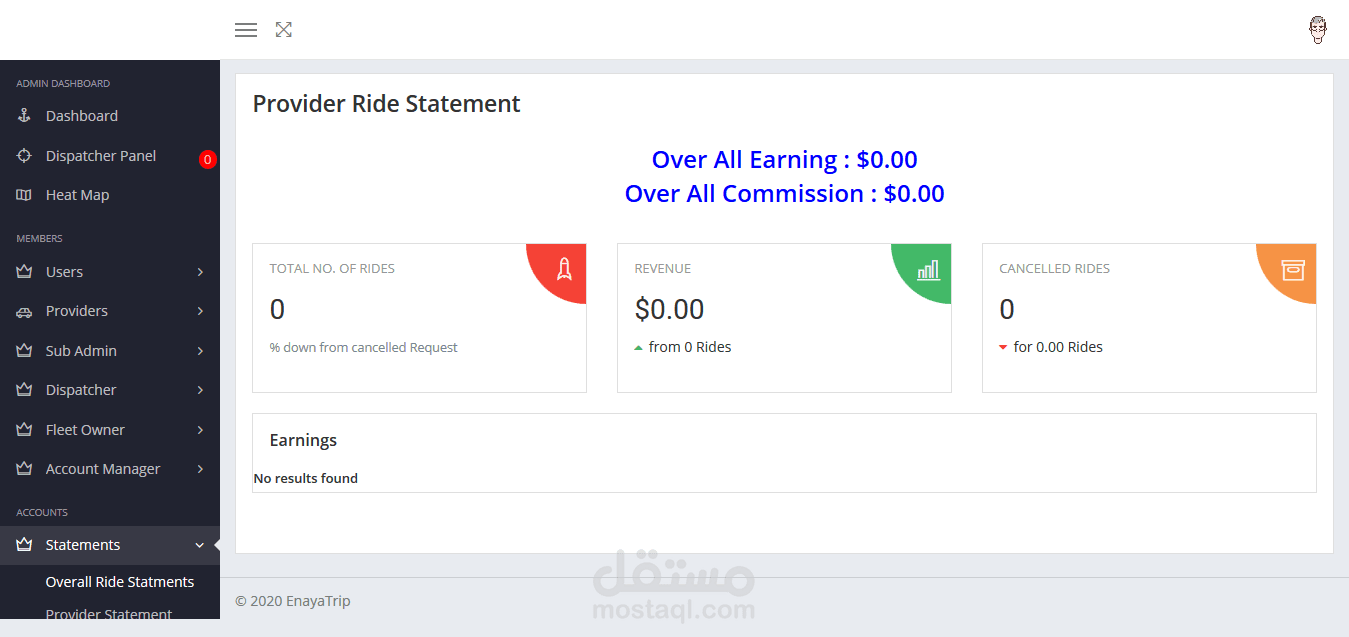Click the crown icon beside Sub Admin
The width and height of the screenshot is (1349, 637).
[25, 351]
